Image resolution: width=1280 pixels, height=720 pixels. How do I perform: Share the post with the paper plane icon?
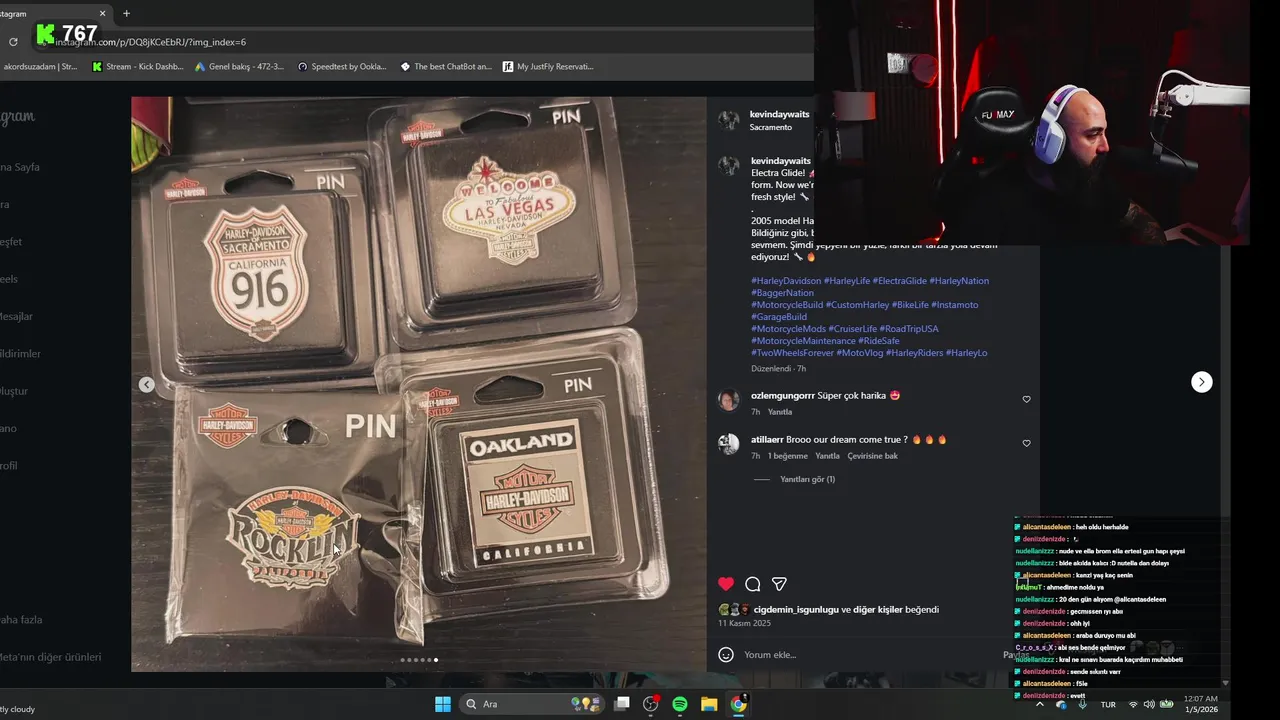pyautogui.click(x=779, y=584)
